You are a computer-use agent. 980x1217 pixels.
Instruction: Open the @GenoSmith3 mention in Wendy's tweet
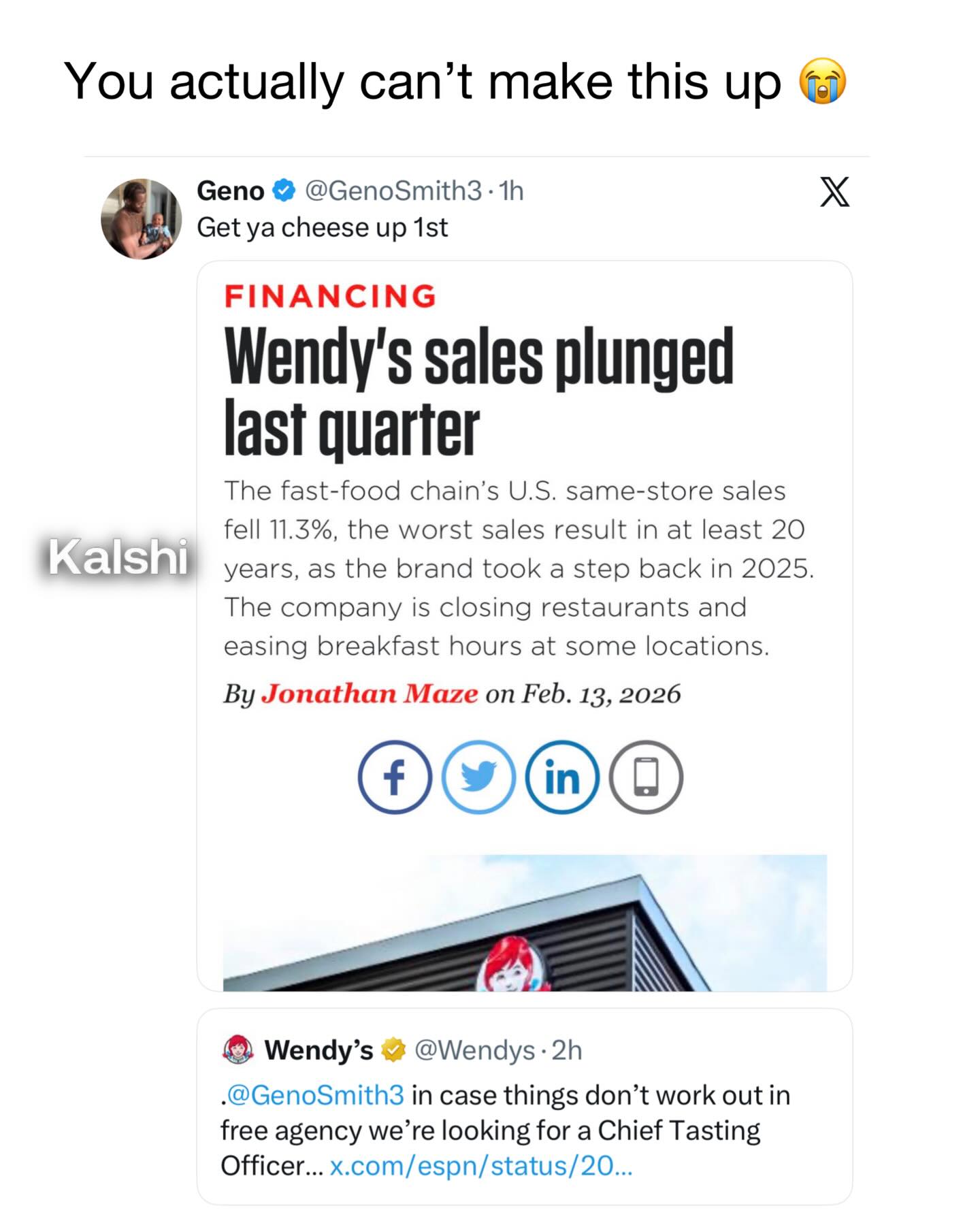[314, 1095]
